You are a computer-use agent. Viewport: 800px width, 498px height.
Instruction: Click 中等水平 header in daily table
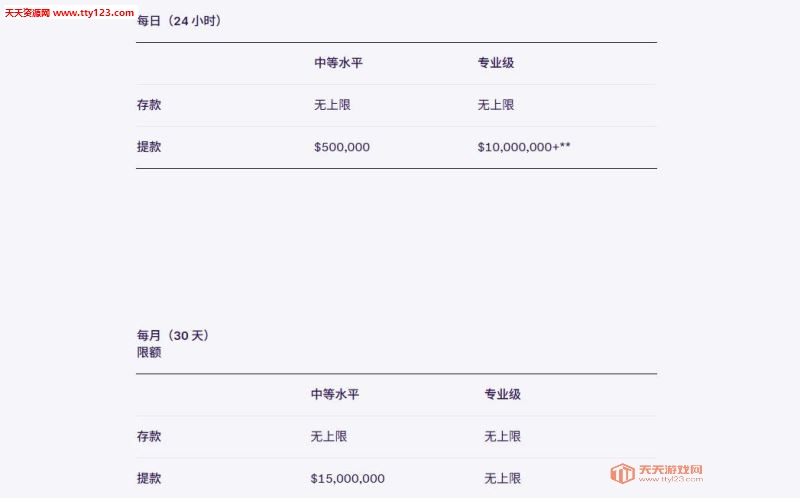click(338, 63)
